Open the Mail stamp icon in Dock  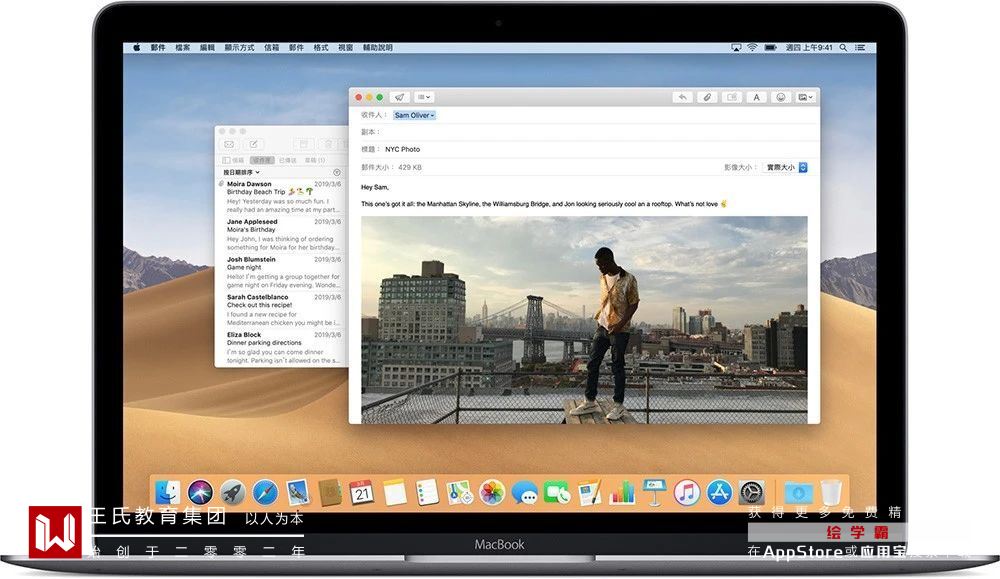click(298, 492)
